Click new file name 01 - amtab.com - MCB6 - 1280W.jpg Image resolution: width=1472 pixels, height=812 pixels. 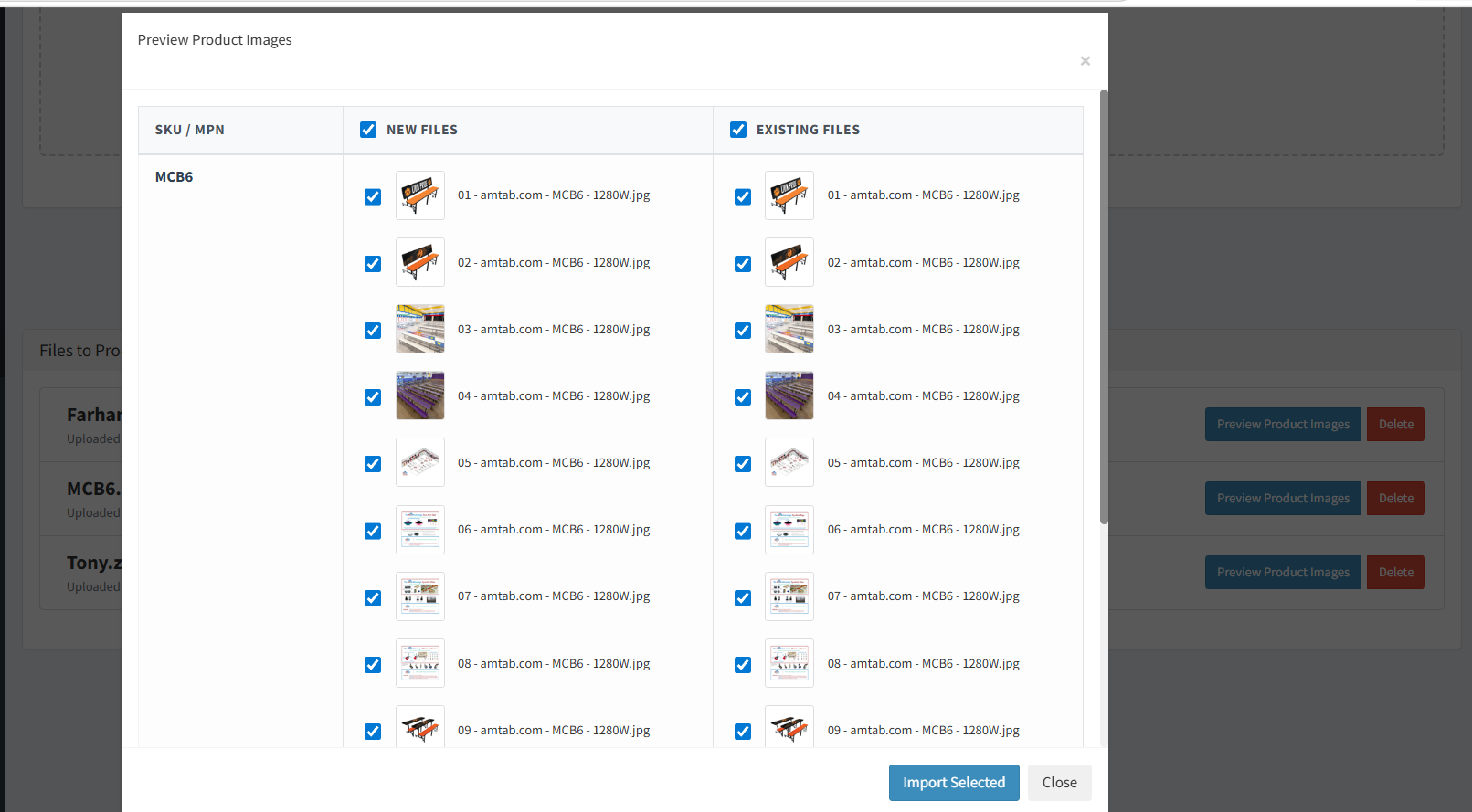(554, 195)
